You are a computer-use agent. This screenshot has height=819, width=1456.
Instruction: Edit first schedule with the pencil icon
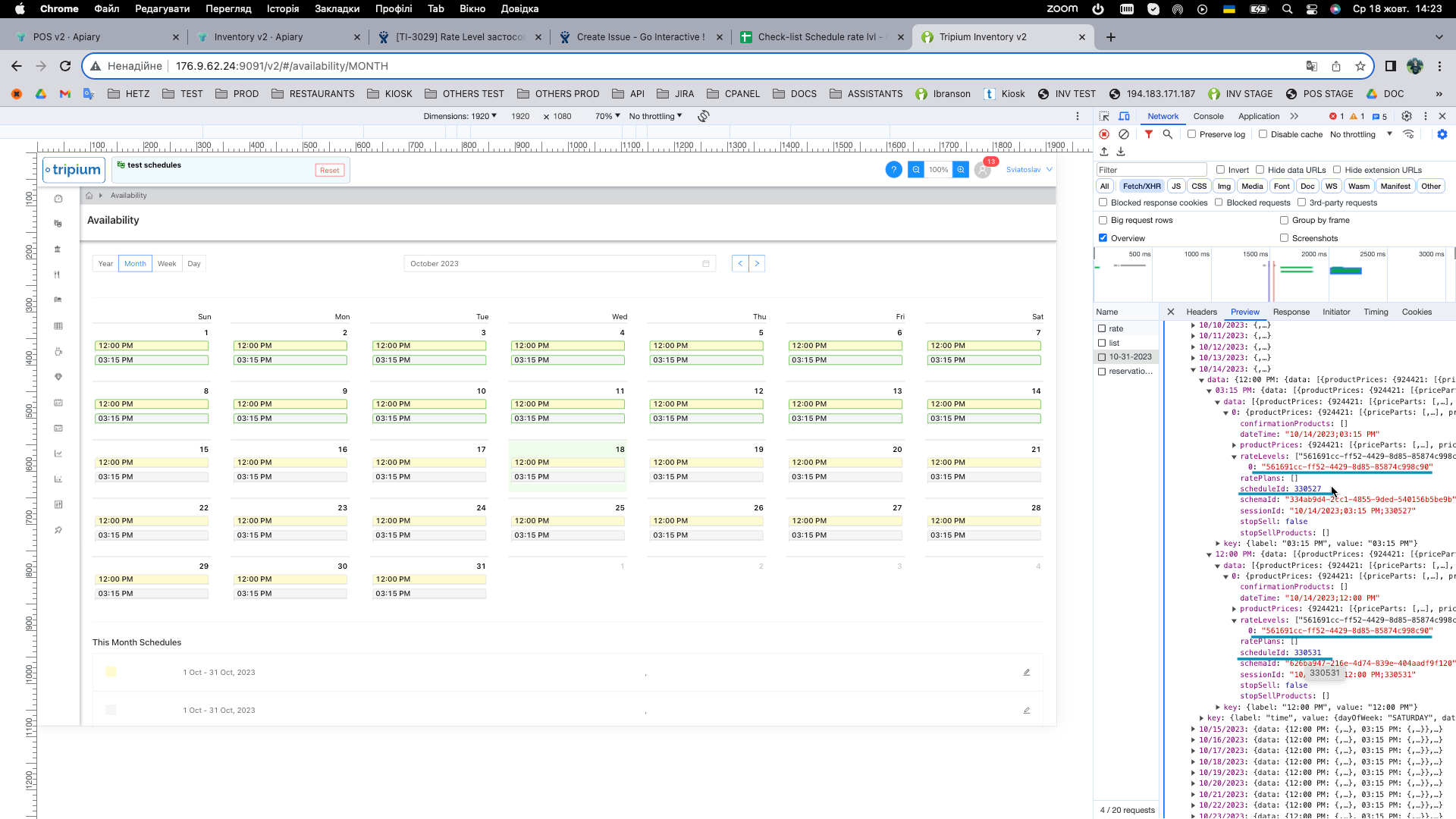click(1027, 673)
